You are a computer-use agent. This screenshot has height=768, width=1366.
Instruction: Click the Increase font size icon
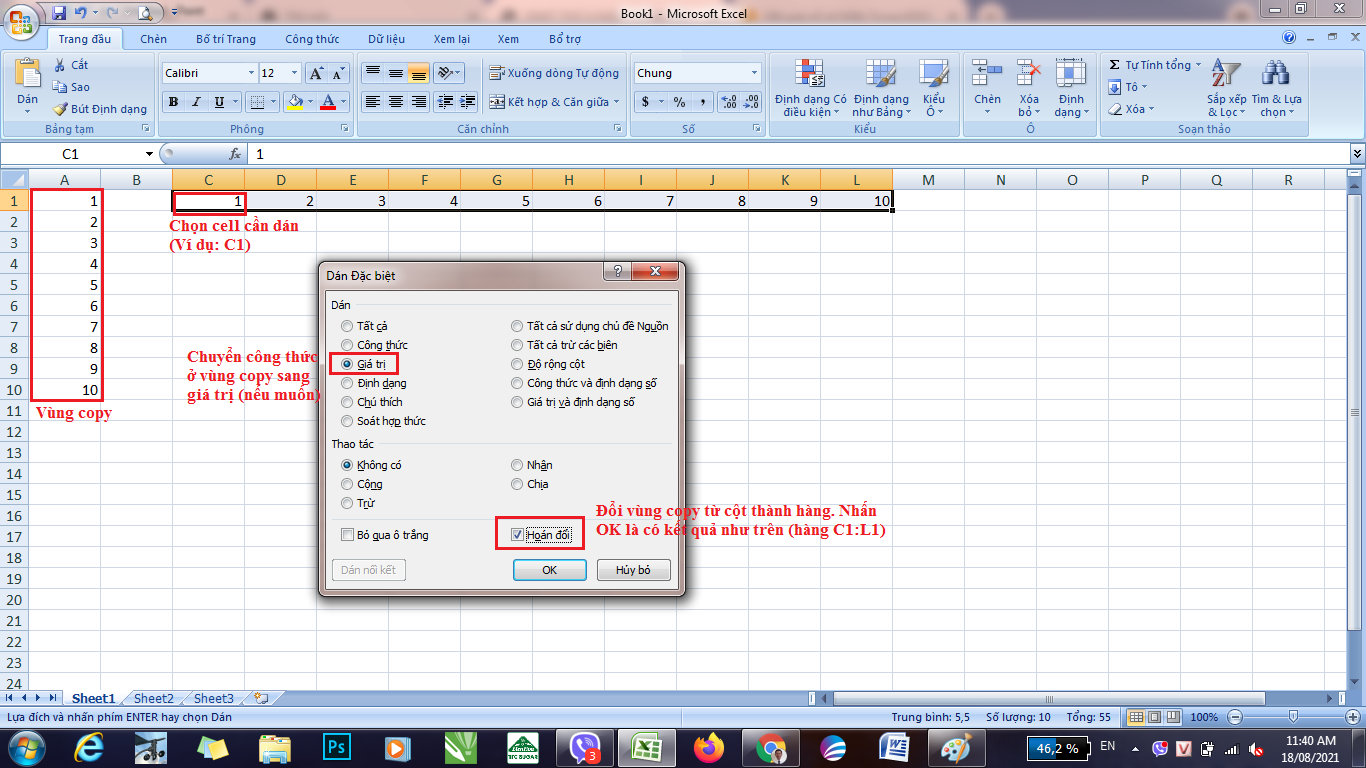click(315, 73)
